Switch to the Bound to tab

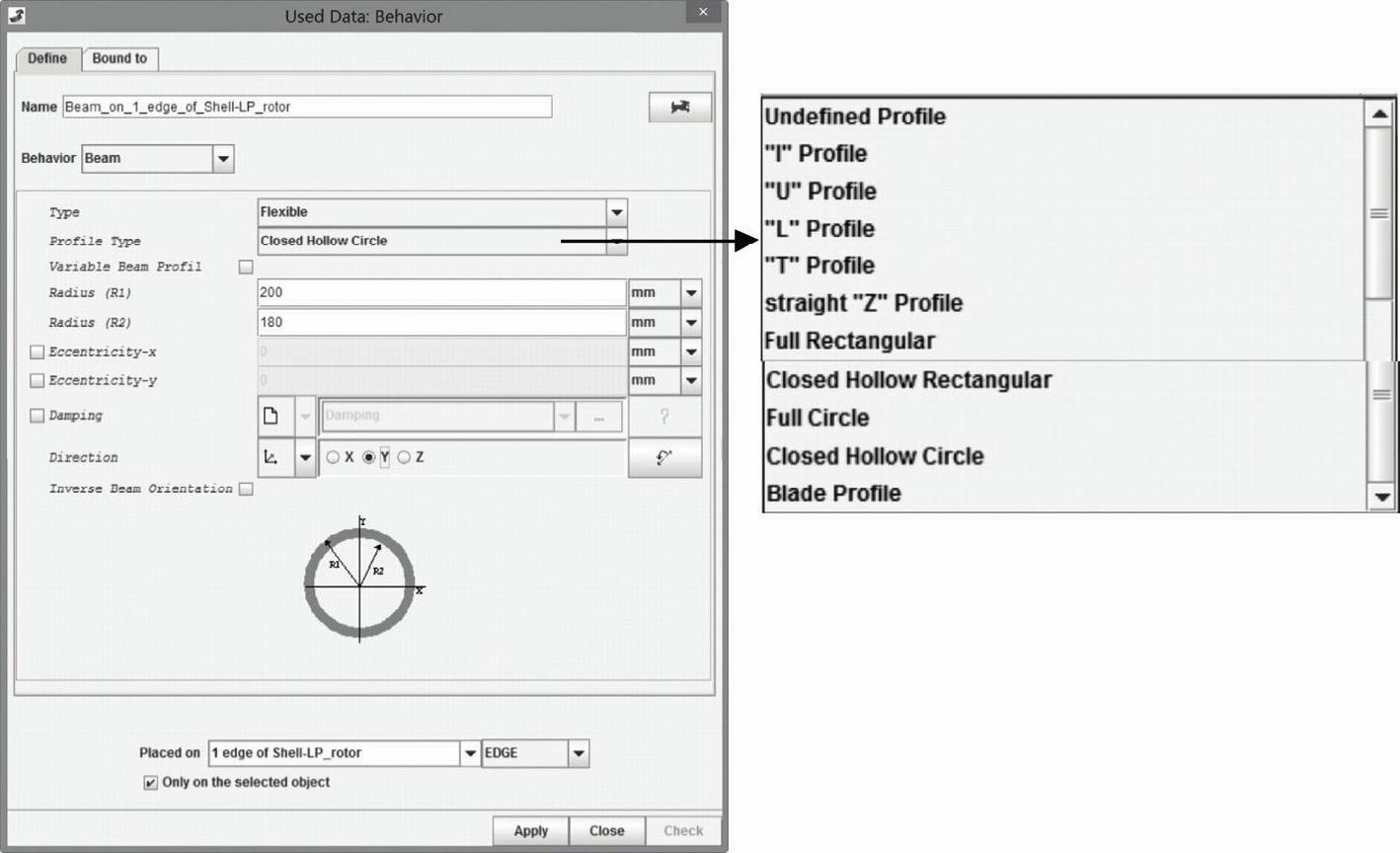[119, 58]
